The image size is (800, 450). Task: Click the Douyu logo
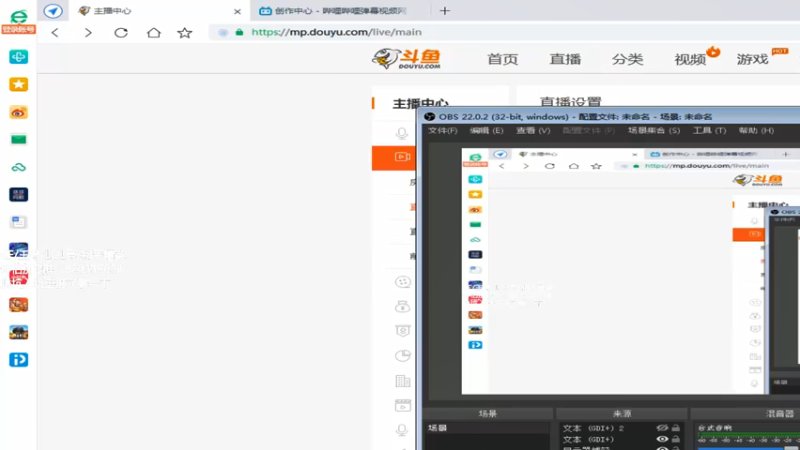tap(406, 59)
